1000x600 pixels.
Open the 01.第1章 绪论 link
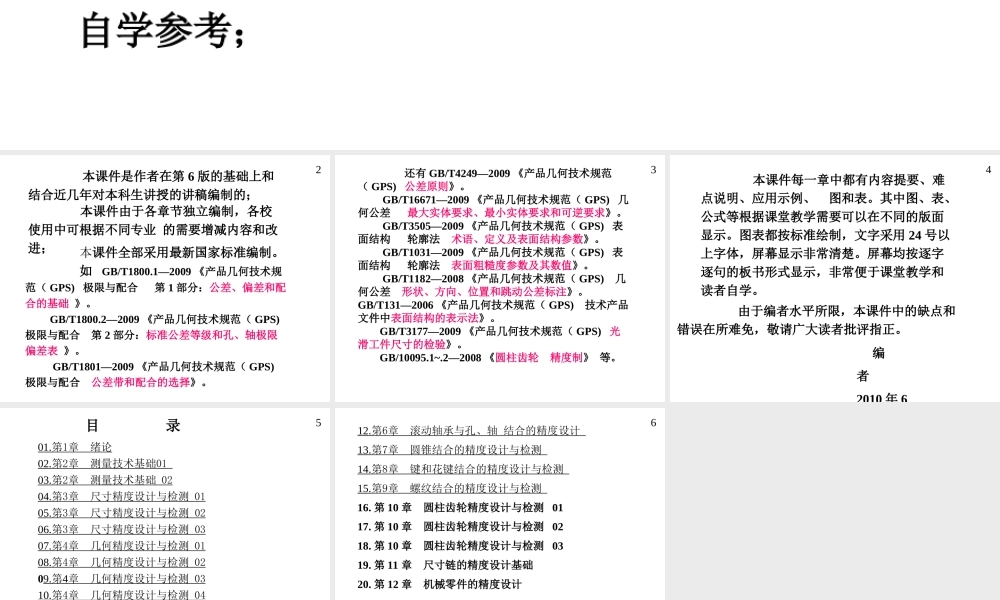(x=75, y=447)
